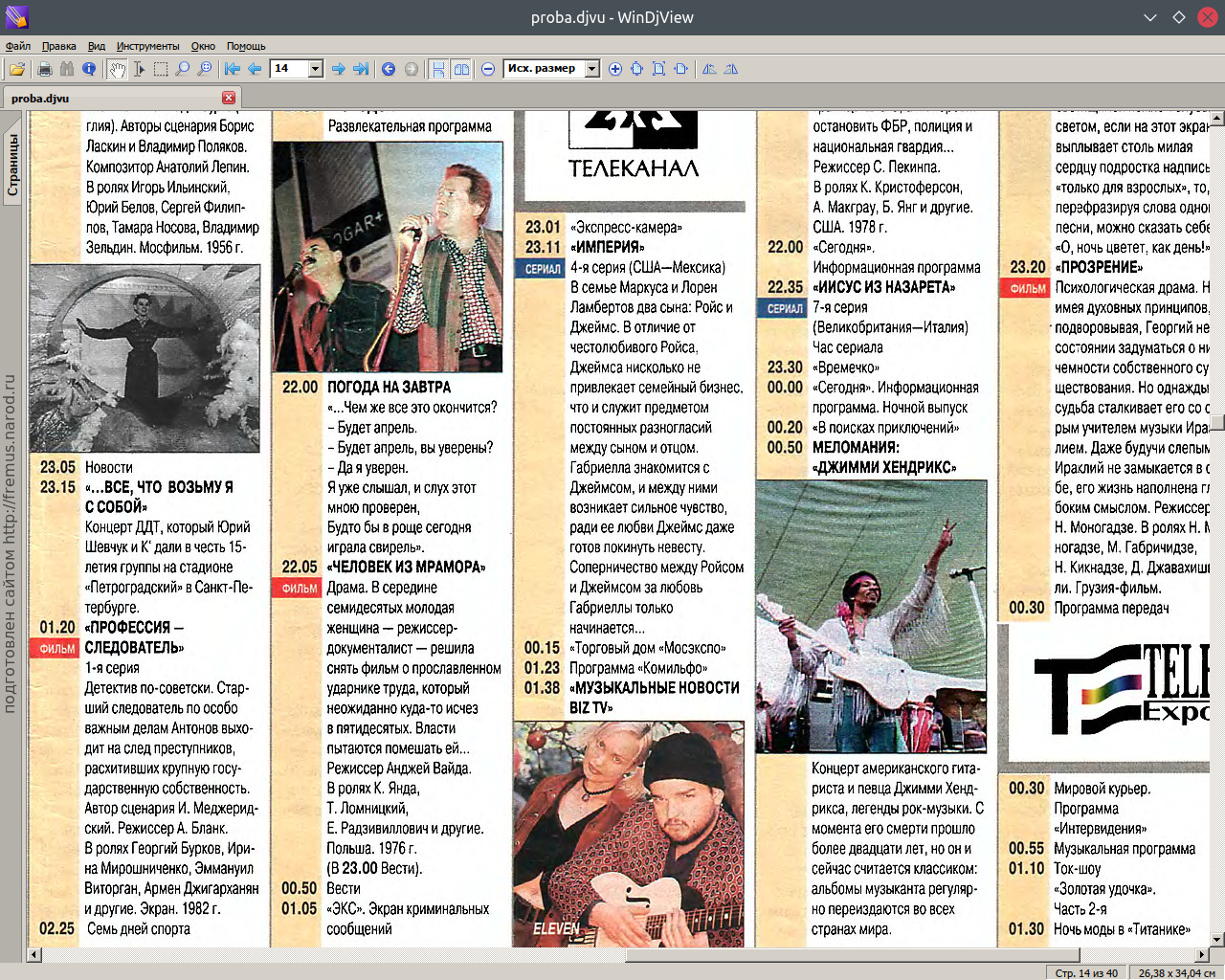Click the '«ИМПЕРИЯ»' listing title
The image size is (1225, 980).
(x=607, y=247)
